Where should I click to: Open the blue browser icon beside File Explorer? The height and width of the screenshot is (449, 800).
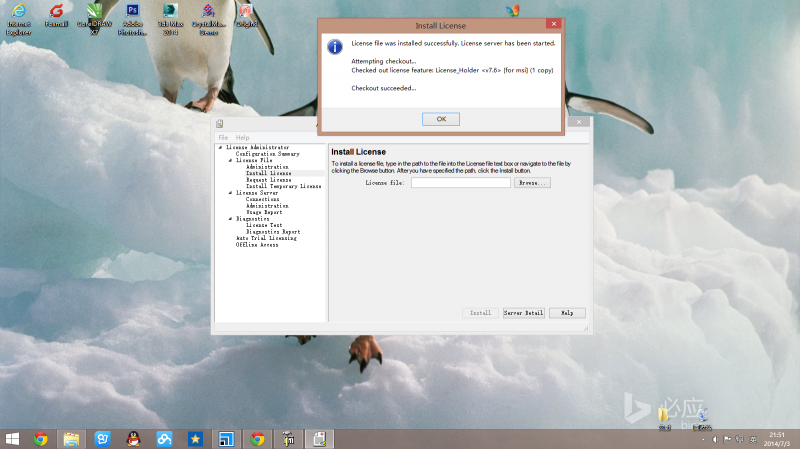coord(103,439)
